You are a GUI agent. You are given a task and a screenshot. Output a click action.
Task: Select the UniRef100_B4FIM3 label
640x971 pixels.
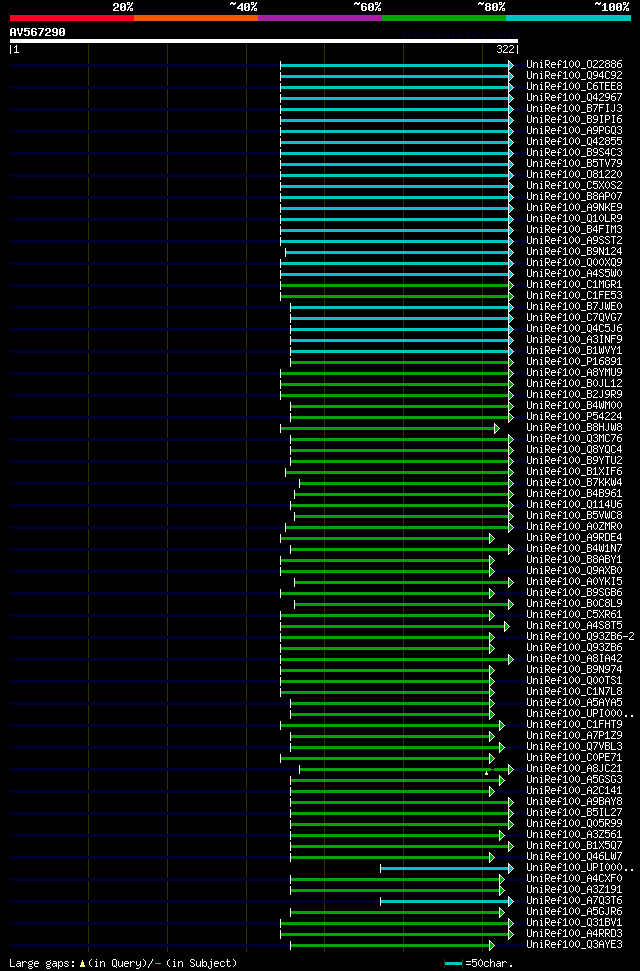574,230
